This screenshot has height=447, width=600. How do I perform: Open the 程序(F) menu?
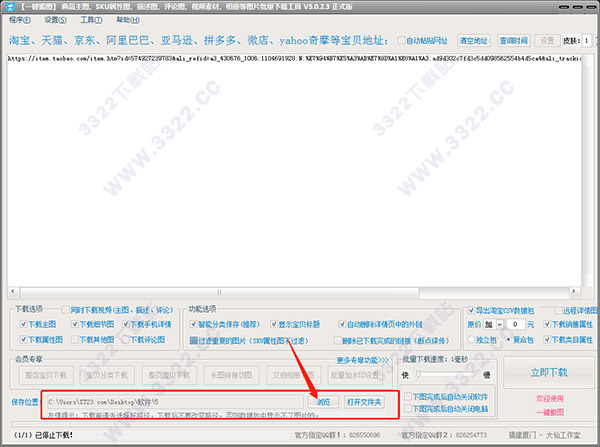coord(20,20)
